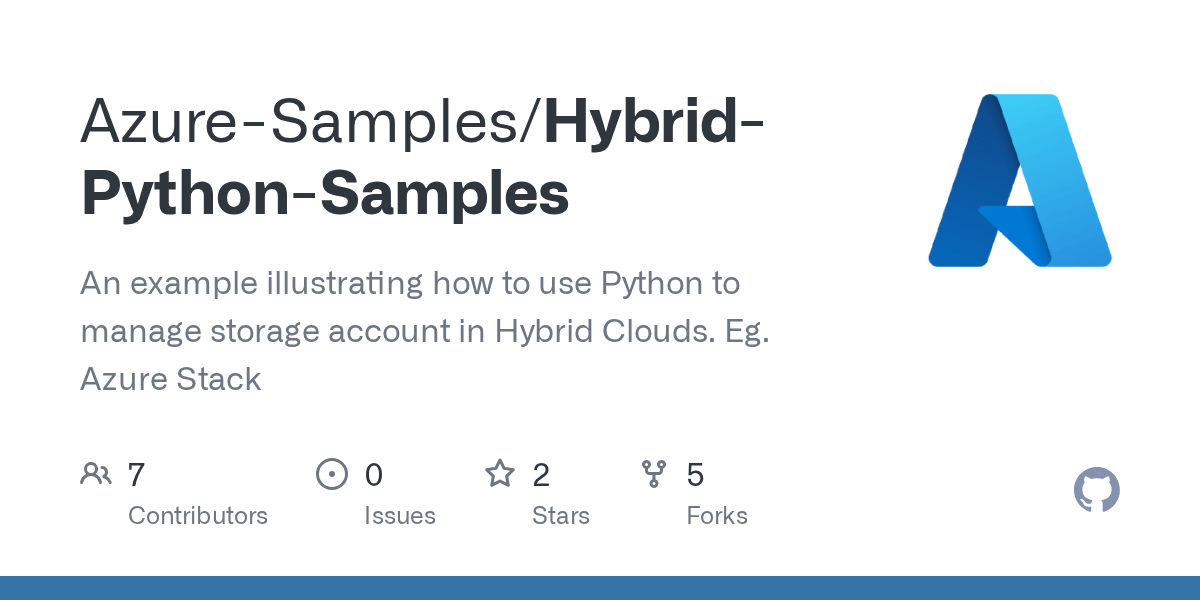1200x600 pixels.
Task: Click the fork icon
Action: pos(654,473)
